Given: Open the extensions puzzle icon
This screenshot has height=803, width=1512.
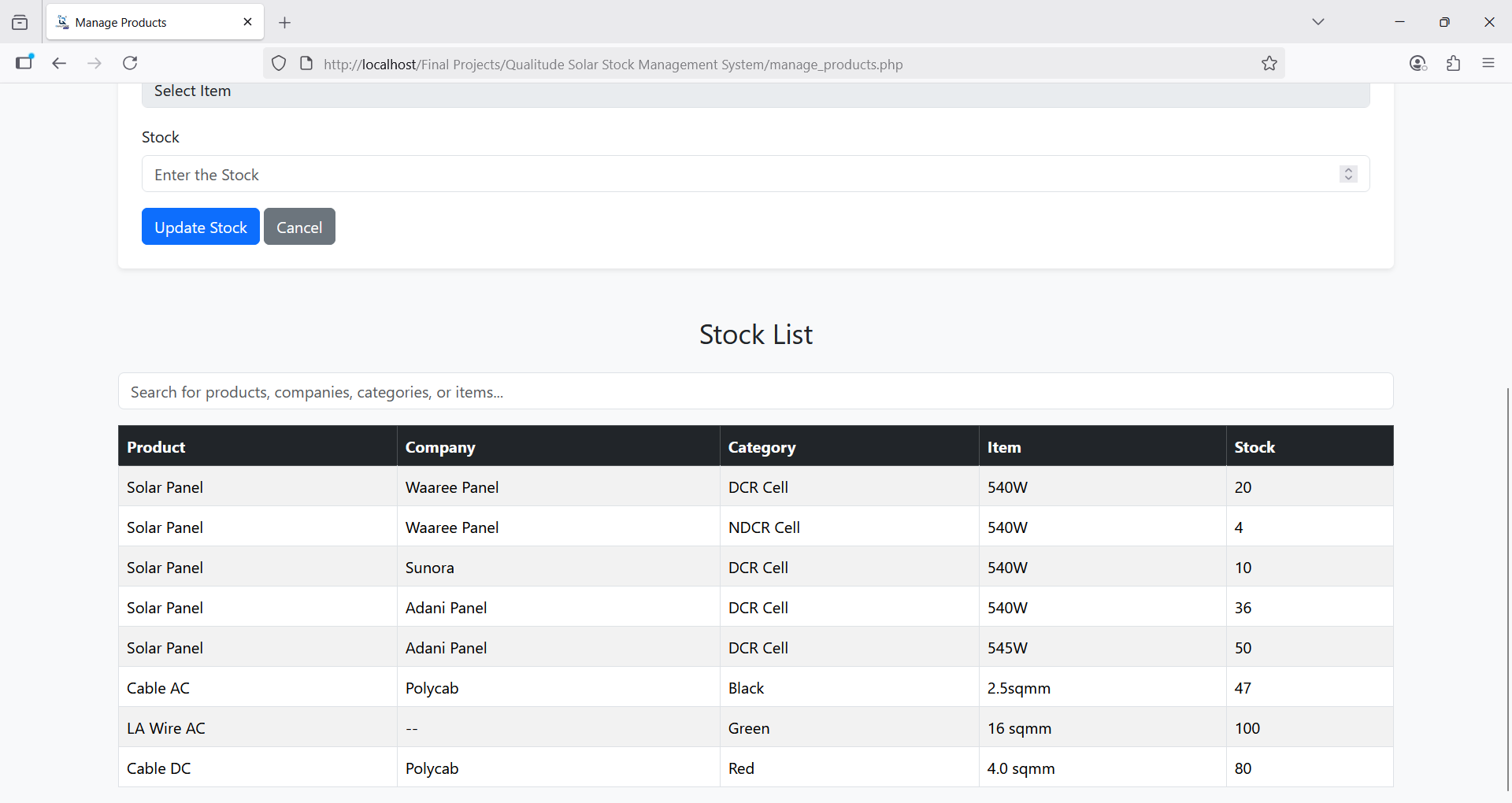Looking at the screenshot, I should (1454, 64).
